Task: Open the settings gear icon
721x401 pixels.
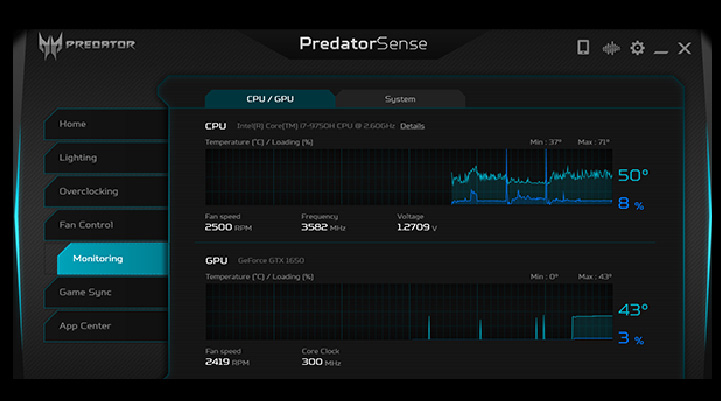Action: tap(637, 47)
